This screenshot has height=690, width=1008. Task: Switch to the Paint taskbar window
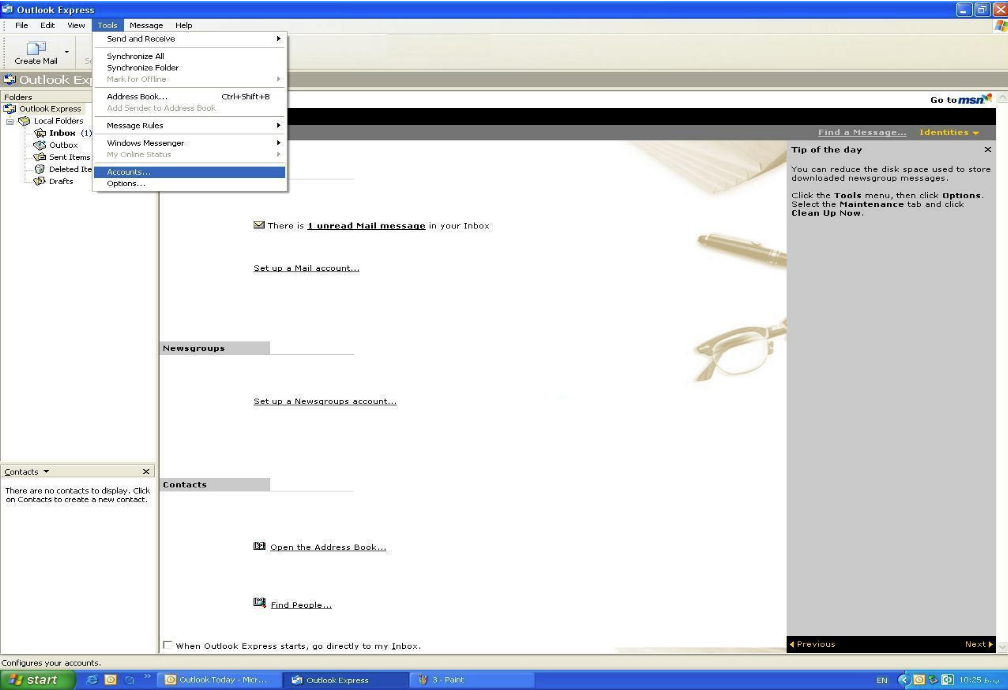pos(472,680)
